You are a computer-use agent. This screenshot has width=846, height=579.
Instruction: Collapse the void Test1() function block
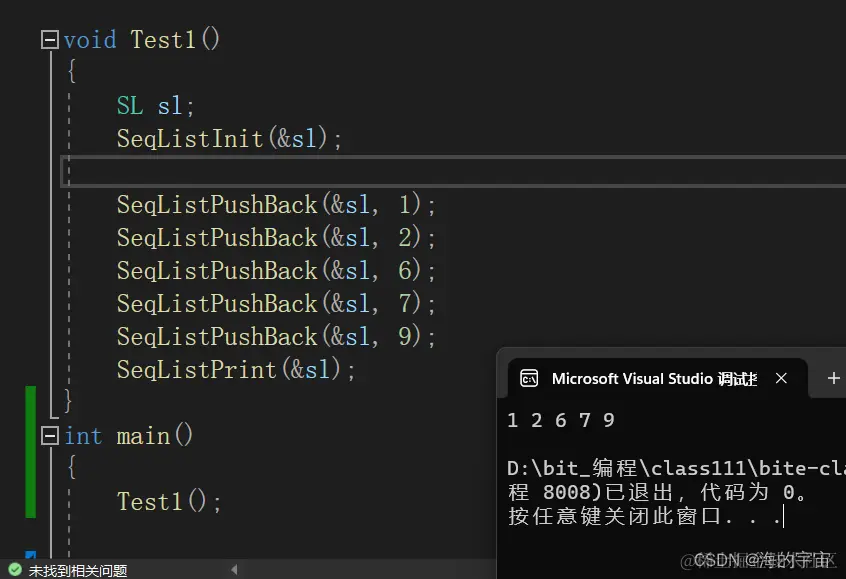[x=50, y=39]
